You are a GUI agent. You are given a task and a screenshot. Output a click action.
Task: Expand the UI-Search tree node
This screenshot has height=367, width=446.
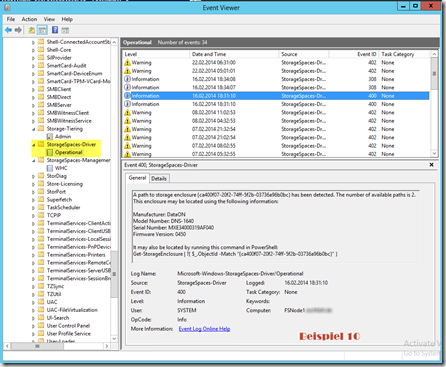tap(33, 318)
